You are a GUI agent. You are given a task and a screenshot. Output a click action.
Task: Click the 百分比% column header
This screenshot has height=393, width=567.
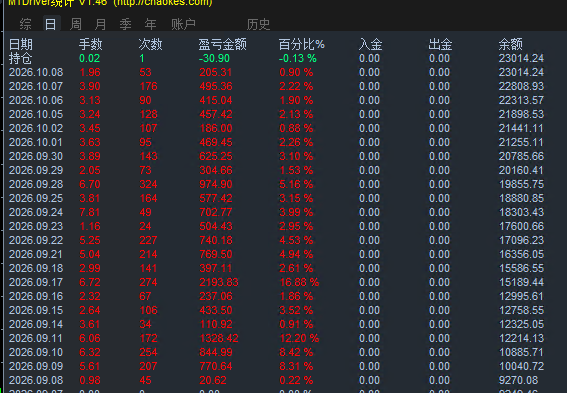[302, 44]
